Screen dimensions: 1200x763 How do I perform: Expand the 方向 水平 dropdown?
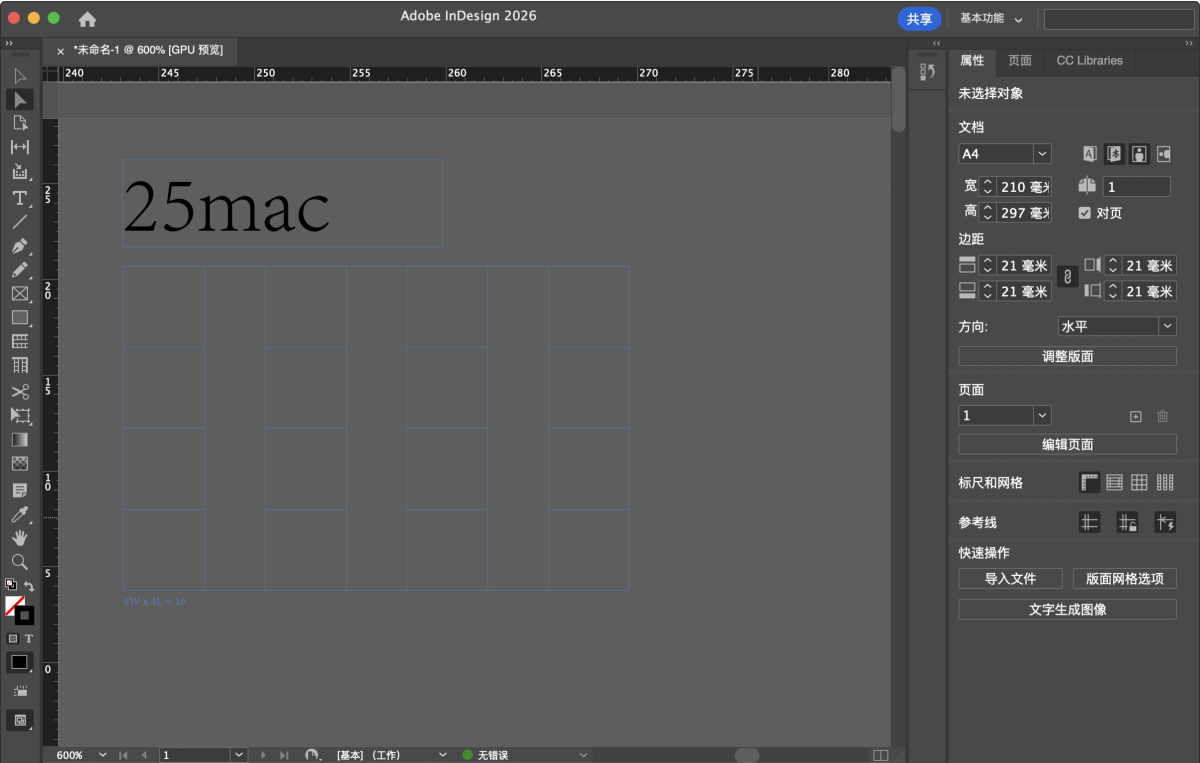[1167, 327]
